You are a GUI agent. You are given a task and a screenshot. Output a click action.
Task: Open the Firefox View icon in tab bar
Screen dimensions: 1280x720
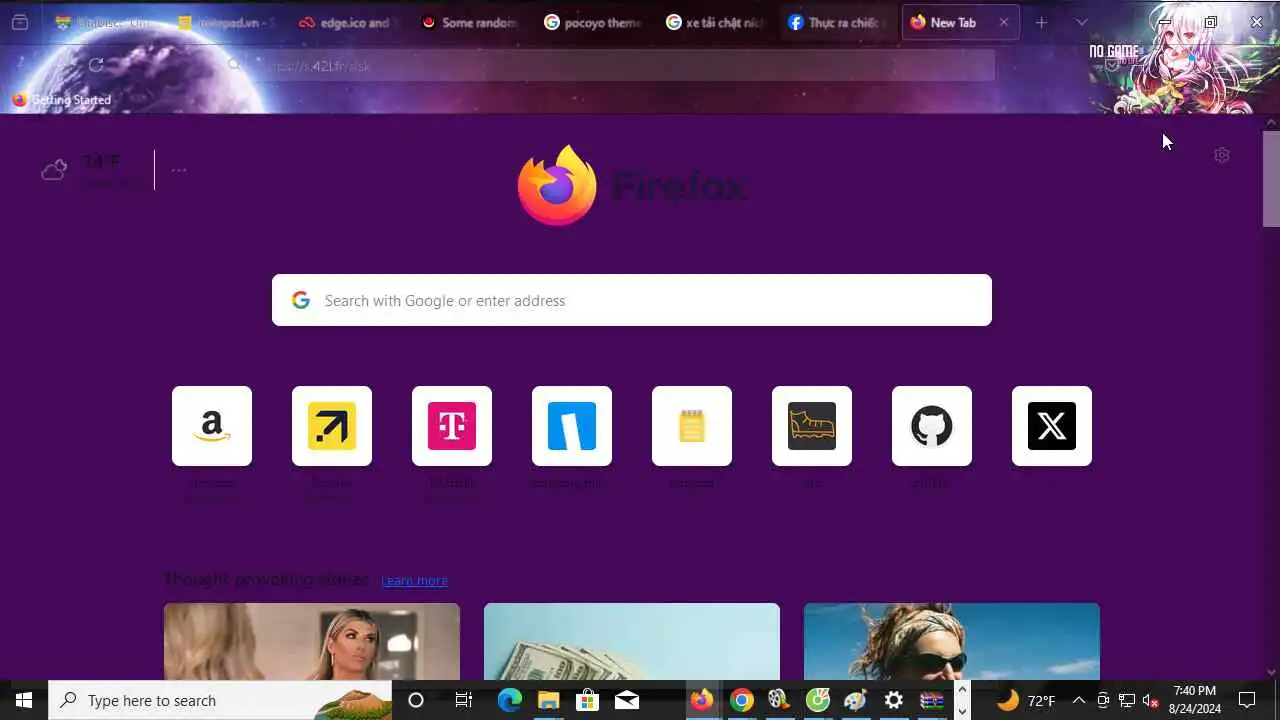pos(19,22)
